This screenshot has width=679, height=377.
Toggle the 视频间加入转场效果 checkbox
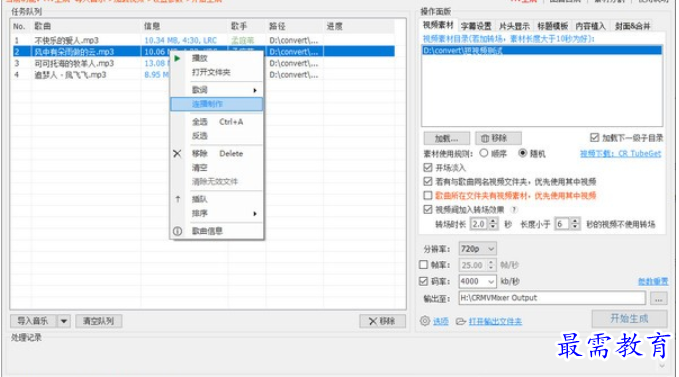tap(428, 209)
